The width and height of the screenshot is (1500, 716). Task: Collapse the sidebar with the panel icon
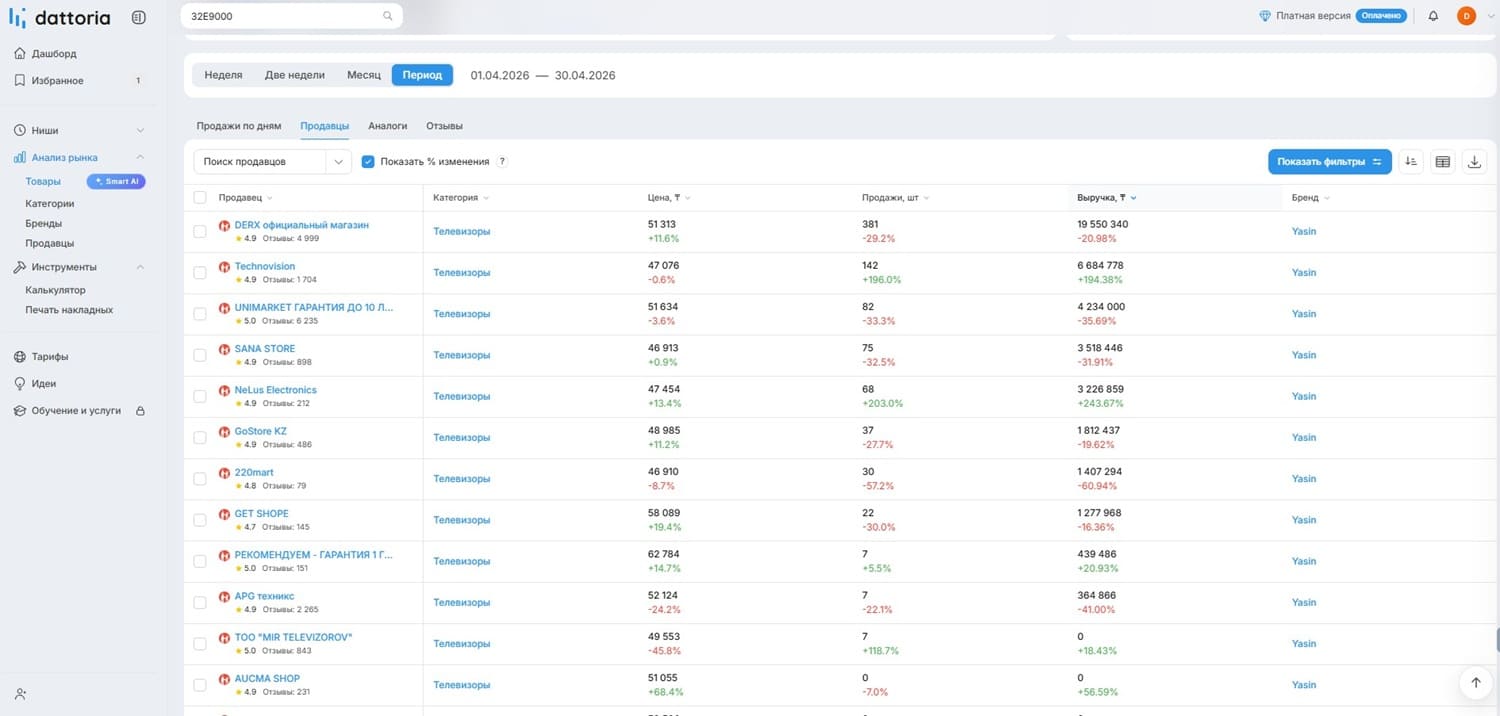pos(138,17)
